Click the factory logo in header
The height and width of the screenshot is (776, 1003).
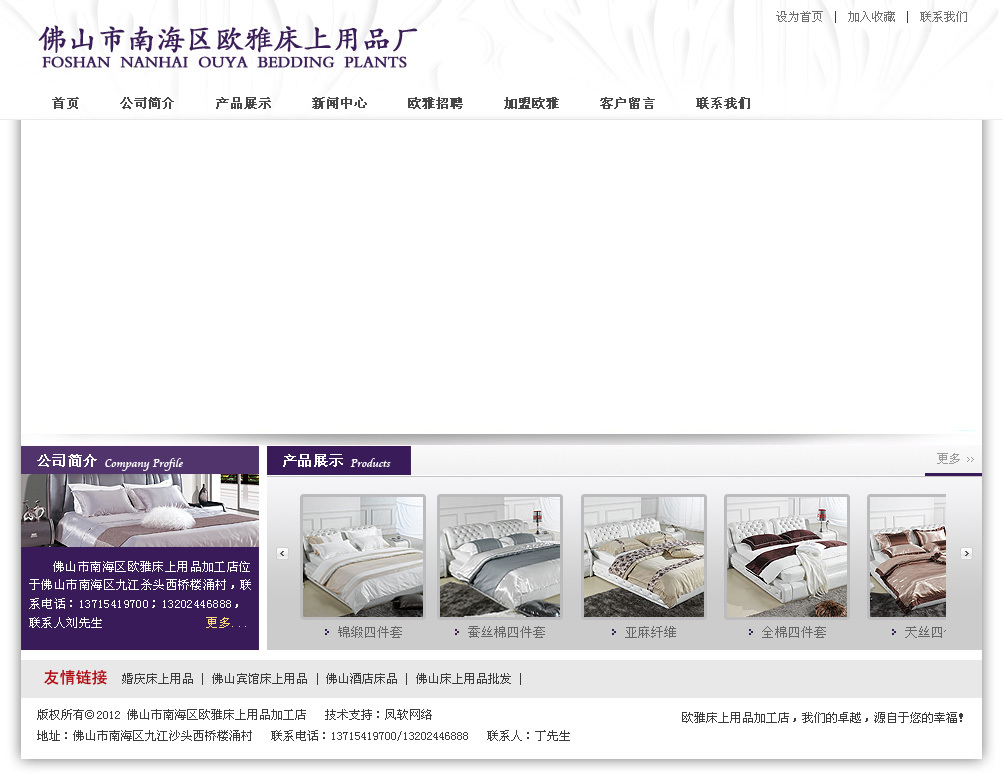click(x=228, y=47)
